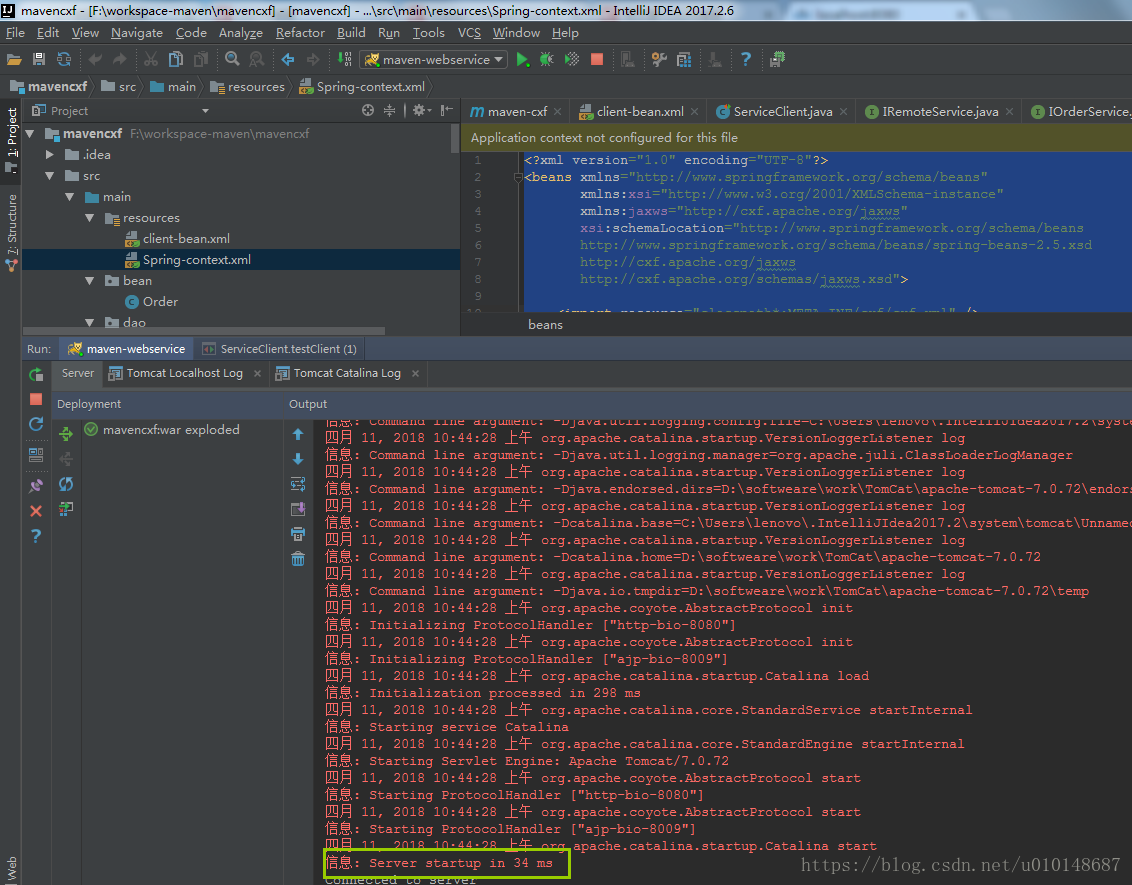Open the Tomcat Catalina Log tab
Viewport: 1132px width, 885px height.
click(x=347, y=373)
